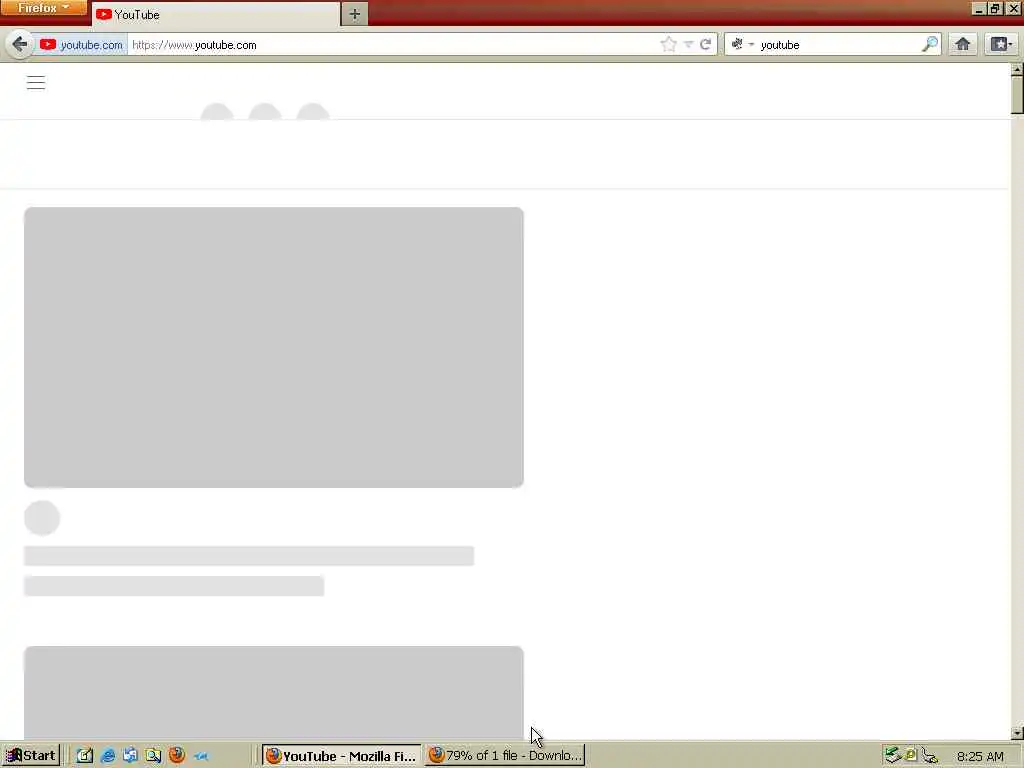The height and width of the screenshot is (768, 1024).
Task: Open the 79% of 1 file Downloads window
Action: click(505, 756)
